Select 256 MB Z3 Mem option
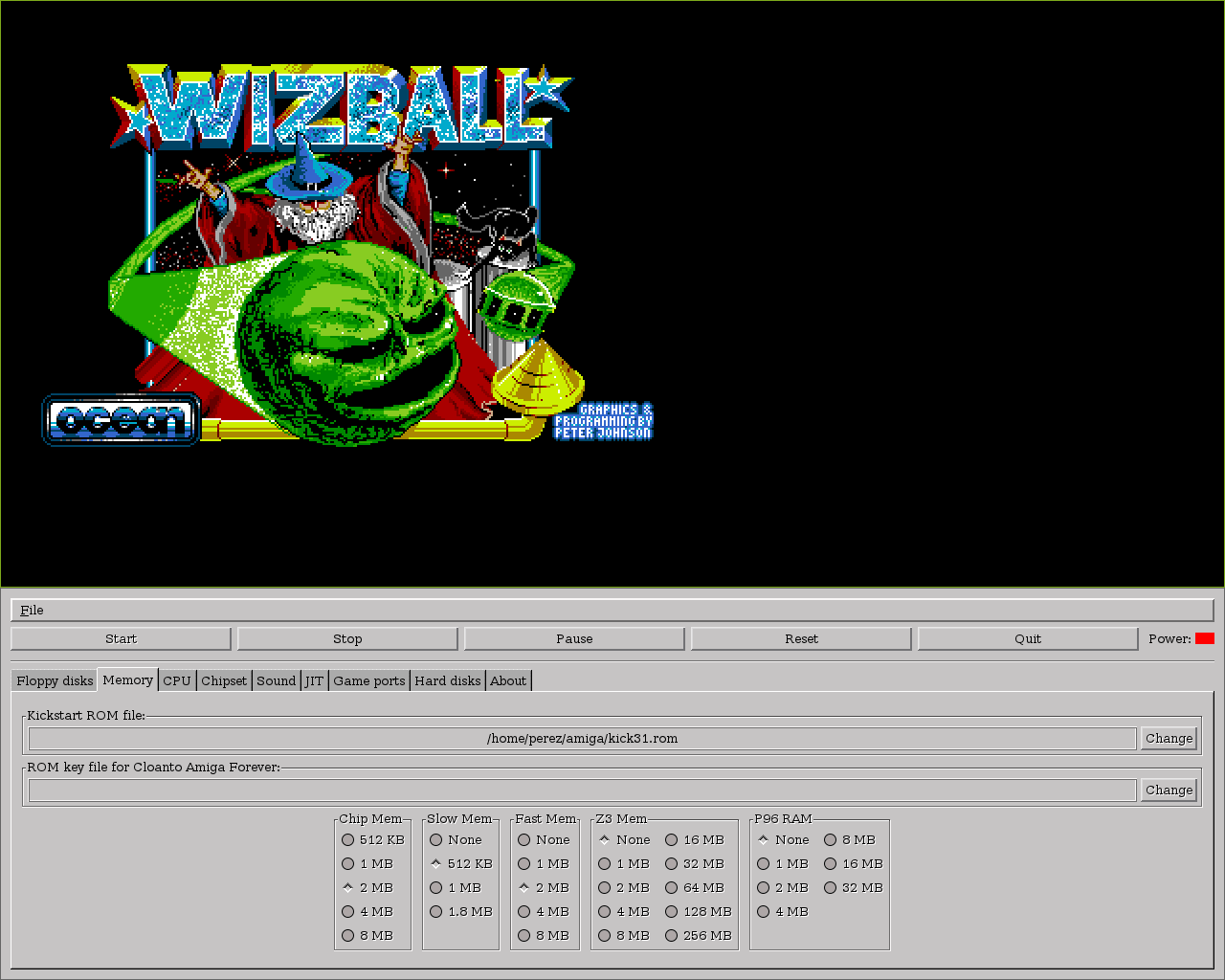Viewport: 1225px width, 980px height. (699, 936)
